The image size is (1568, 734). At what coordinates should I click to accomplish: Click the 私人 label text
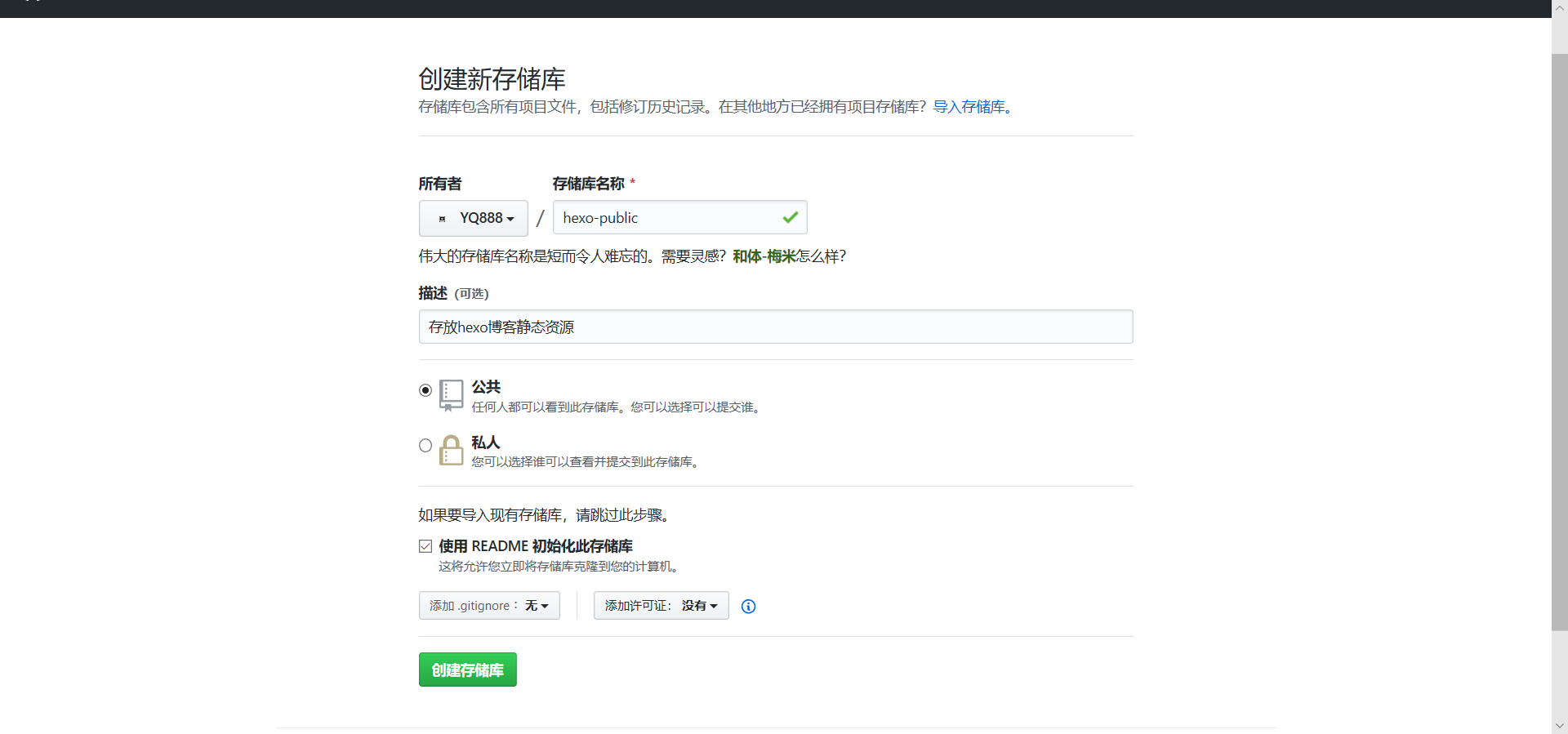(x=486, y=443)
